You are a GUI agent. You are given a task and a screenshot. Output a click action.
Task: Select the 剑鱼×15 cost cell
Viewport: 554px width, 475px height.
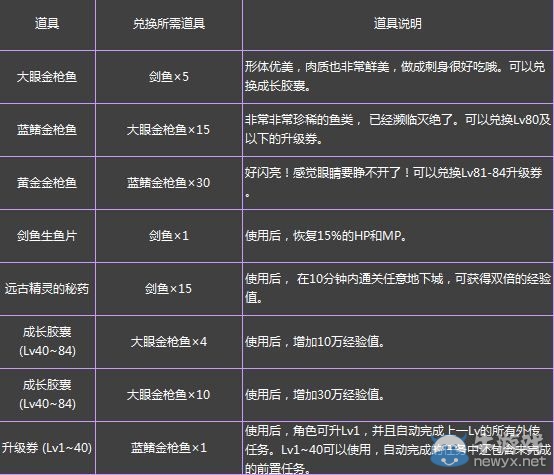click(x=169, y=289)
